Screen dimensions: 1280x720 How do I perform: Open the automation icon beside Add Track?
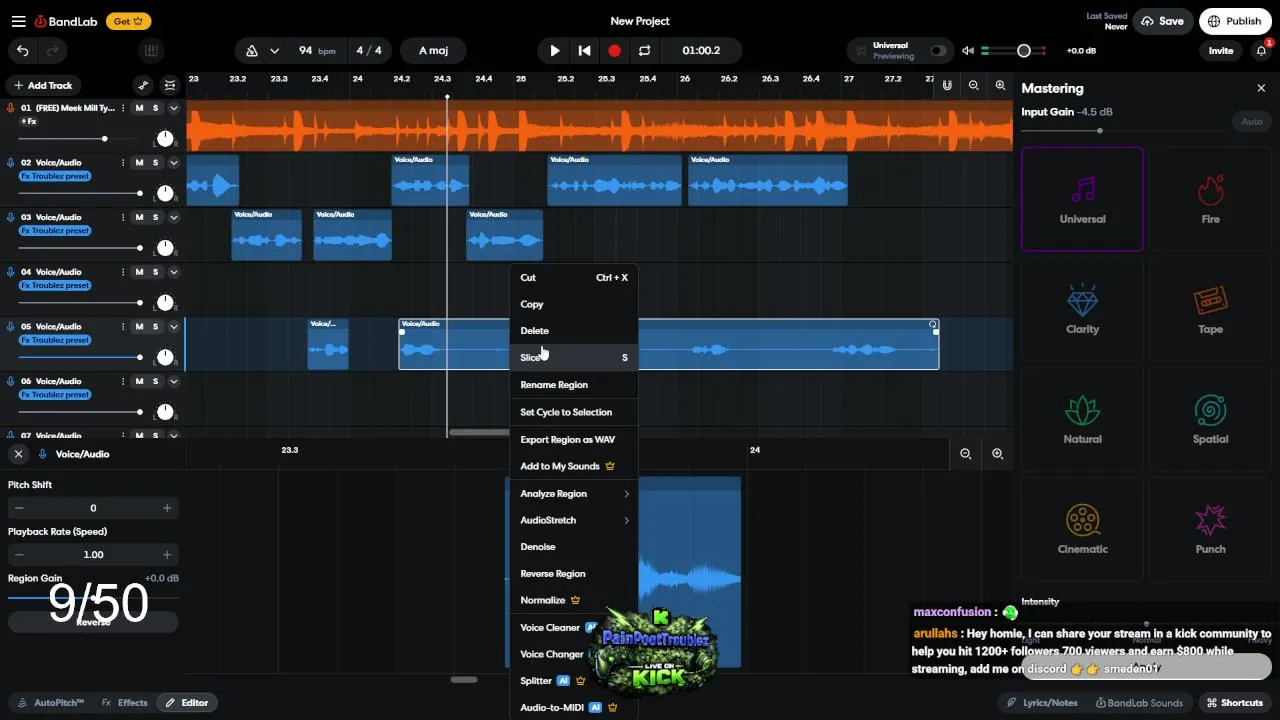tap(144, 86)
